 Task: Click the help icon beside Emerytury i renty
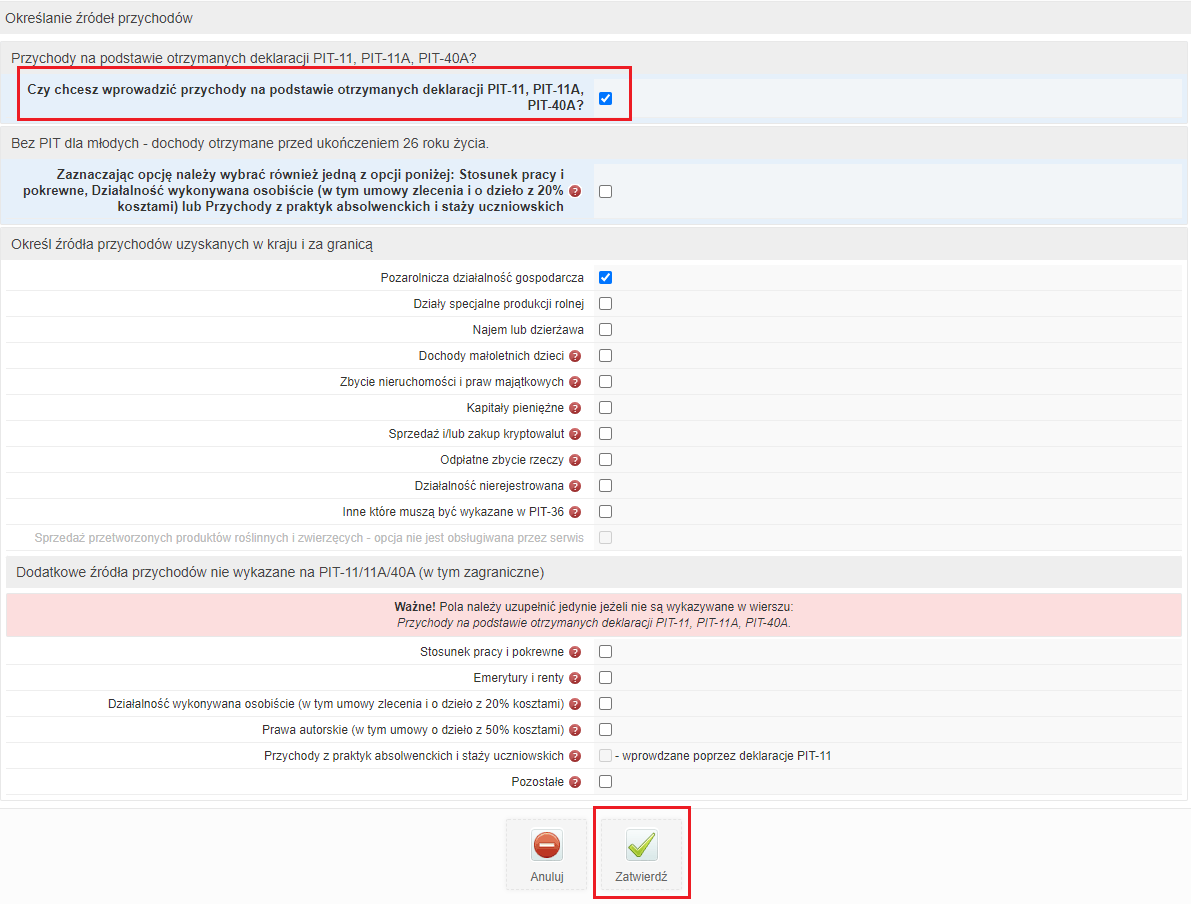[575, 678]
